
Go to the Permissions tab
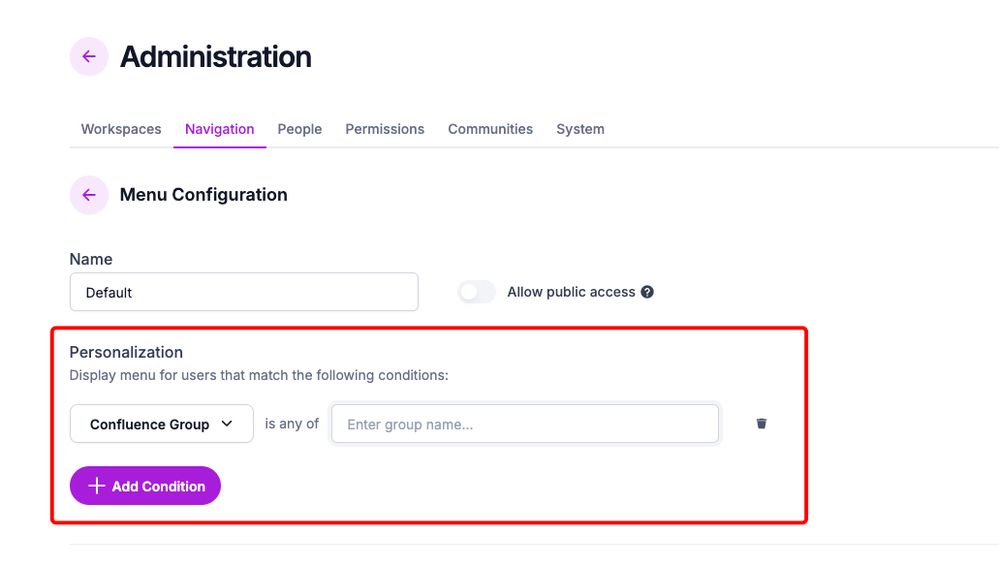tap(385, 129)
